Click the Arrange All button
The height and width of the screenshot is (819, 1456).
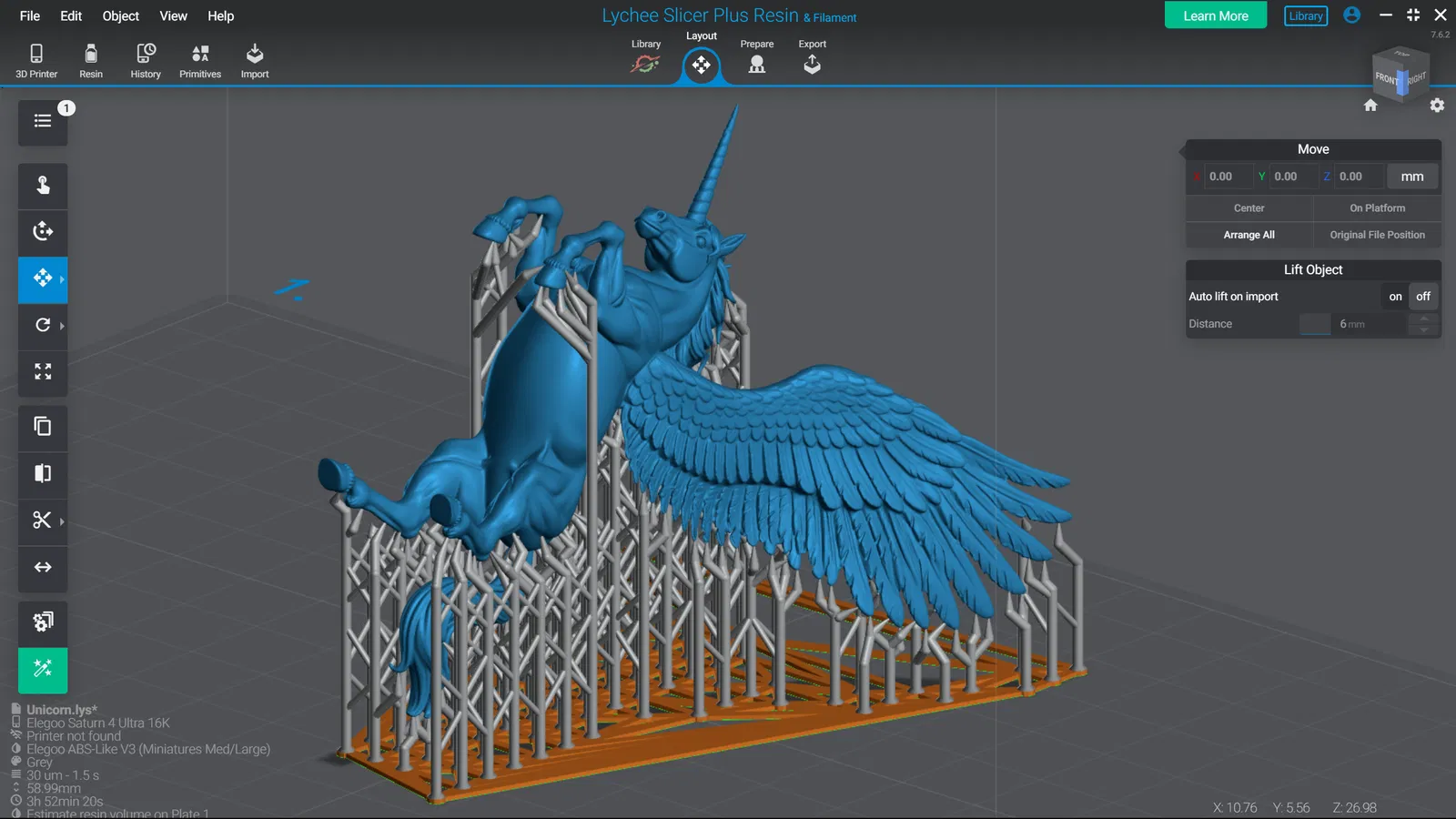click(x=1249, y=235)
